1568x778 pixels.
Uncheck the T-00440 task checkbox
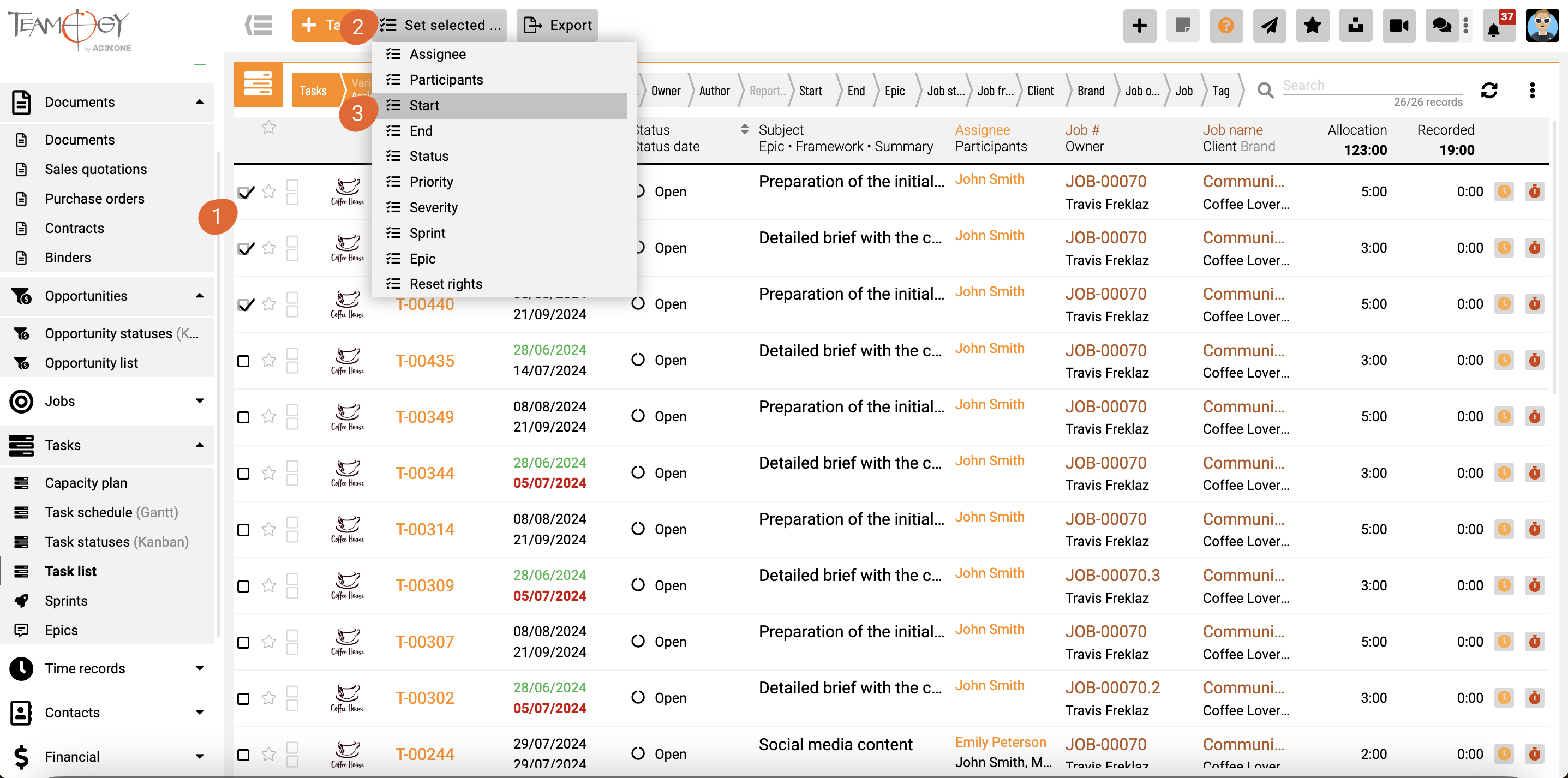245,304
